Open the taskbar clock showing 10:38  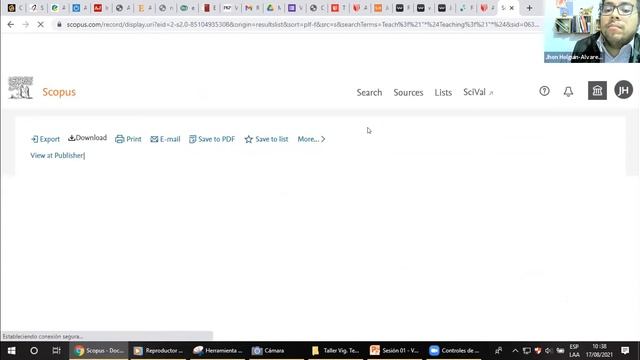(599, 351)
